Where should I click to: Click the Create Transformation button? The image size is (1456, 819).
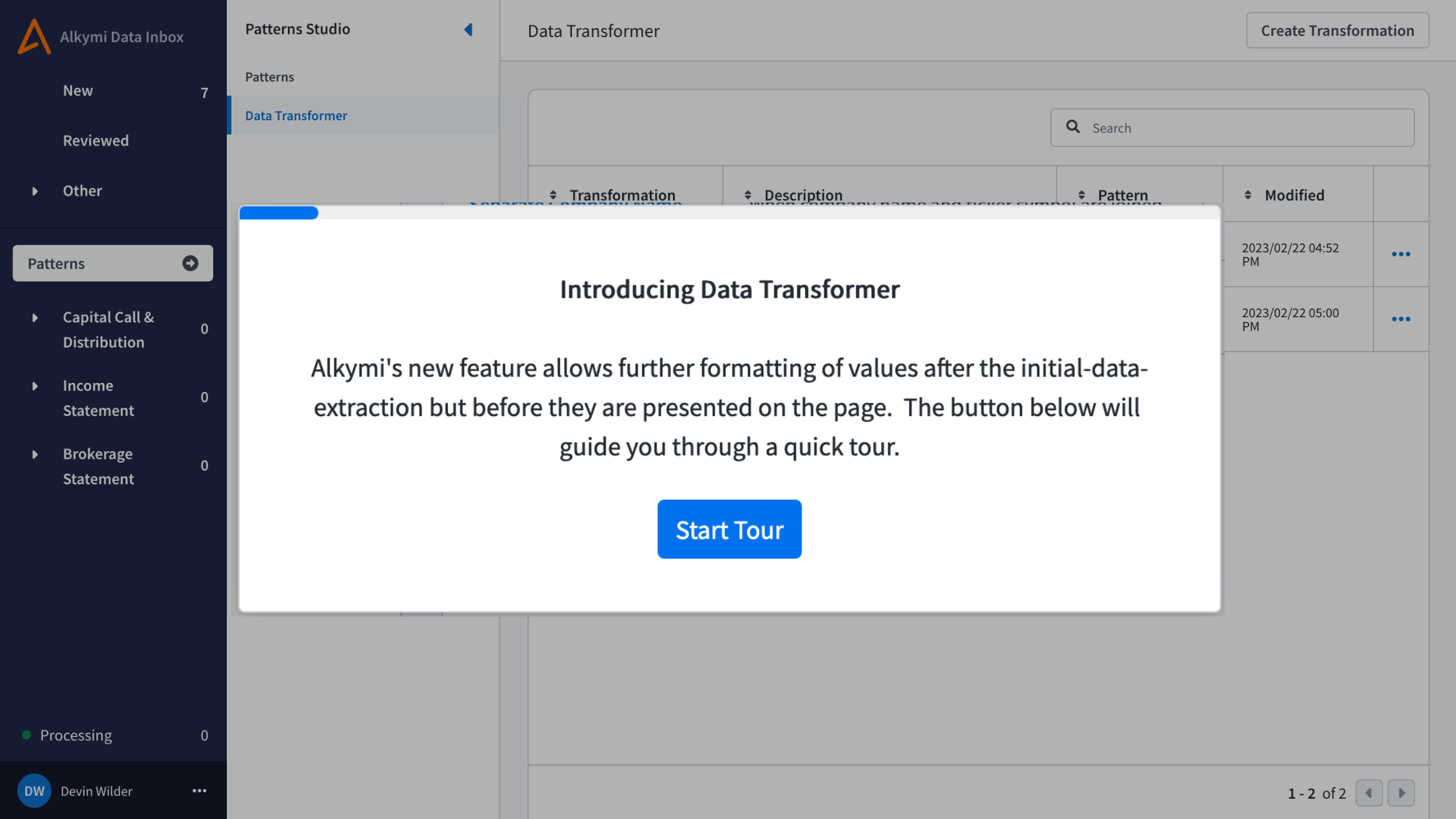[1337, 31]
